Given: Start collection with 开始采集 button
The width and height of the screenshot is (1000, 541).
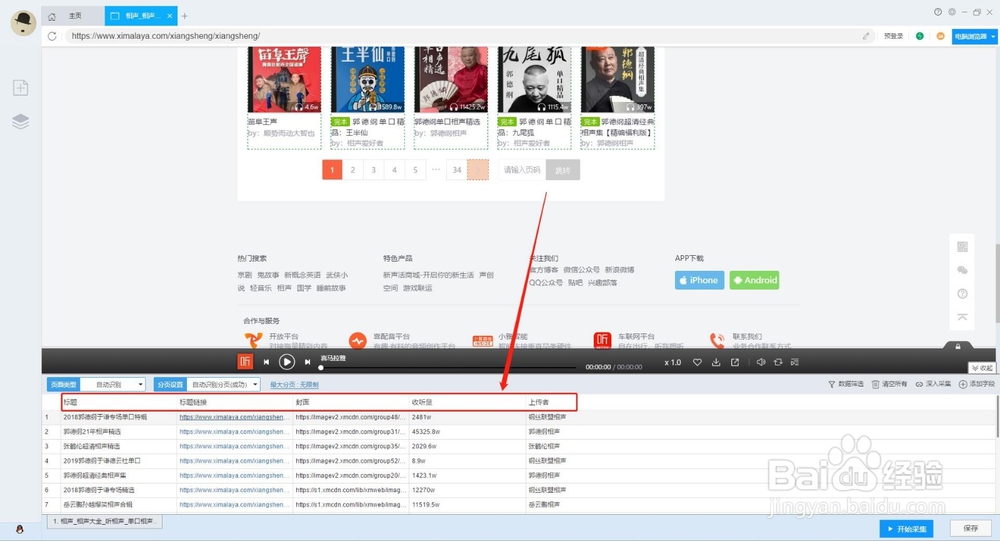Looking at the screenshot, I should [906, 529].
